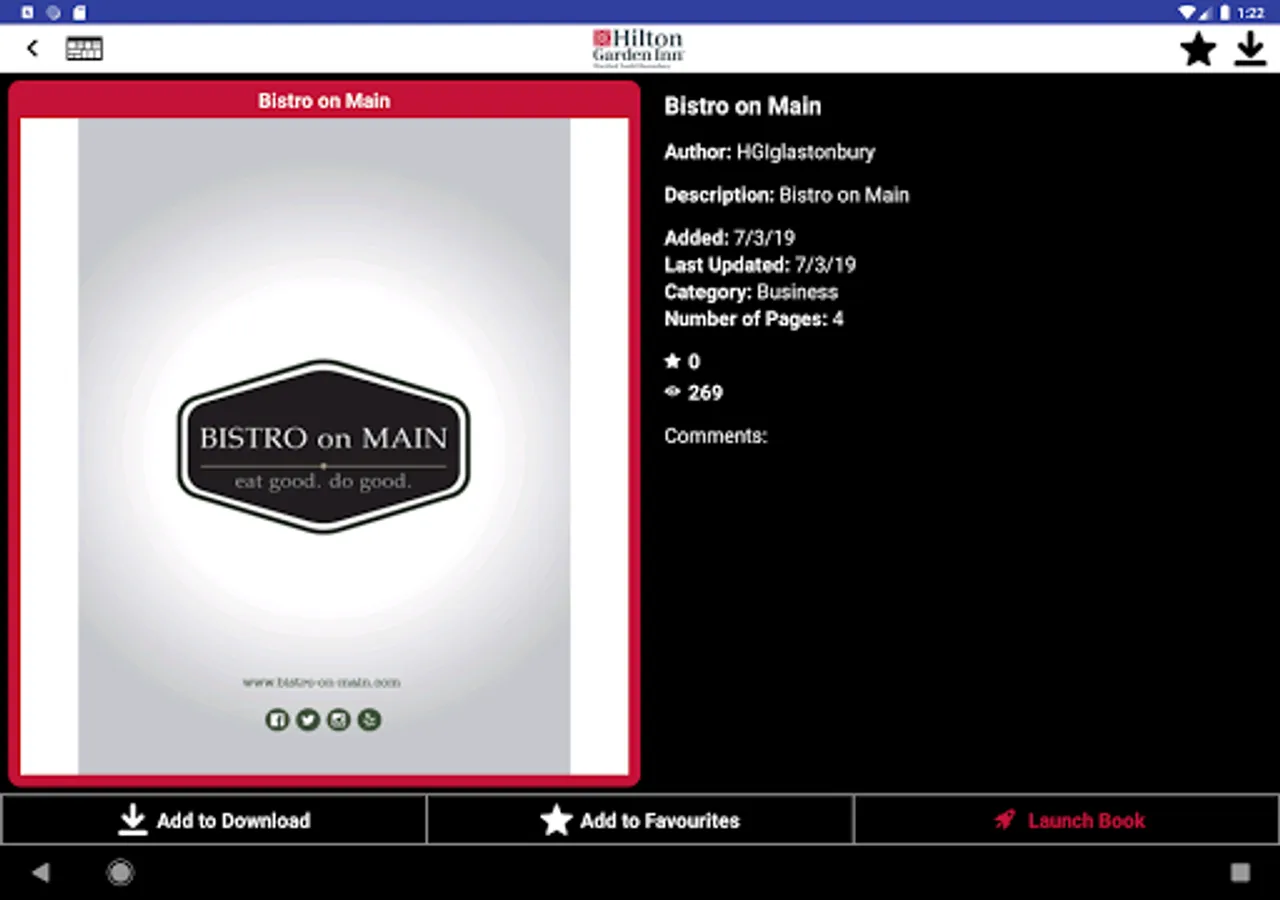
Task: Tap the website URL on the cover
Action: [321, 682]
